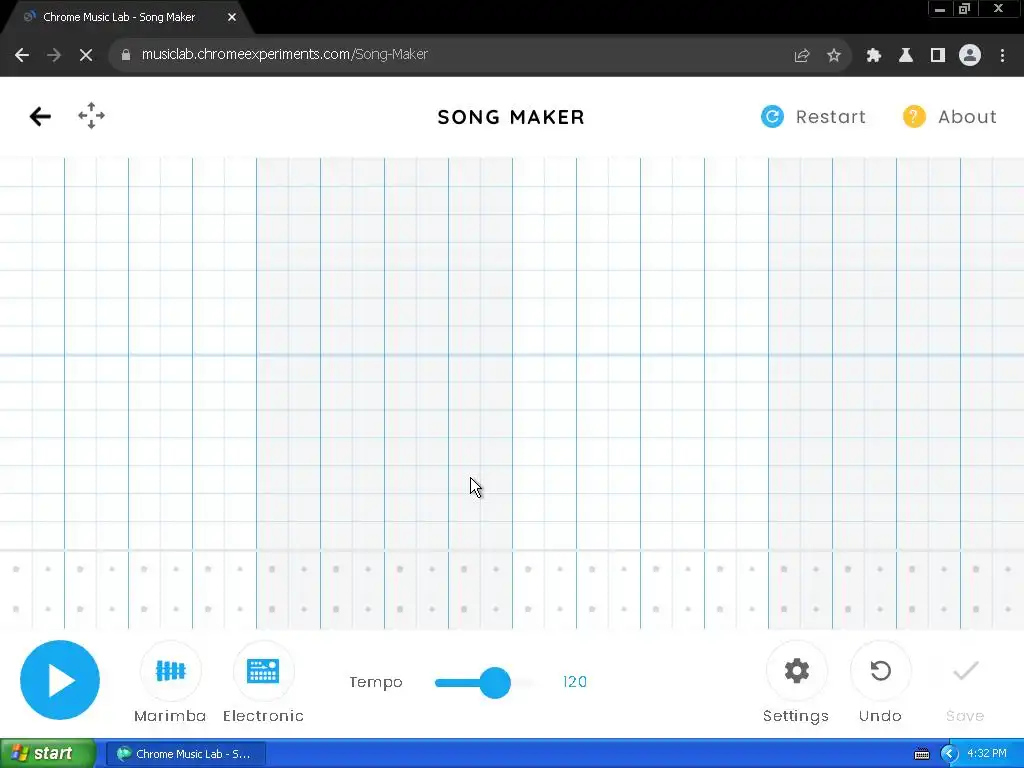Open the Chrome extensions puzzle icon
This screenshot has height=768, width=1024.
tap(874, 56)
